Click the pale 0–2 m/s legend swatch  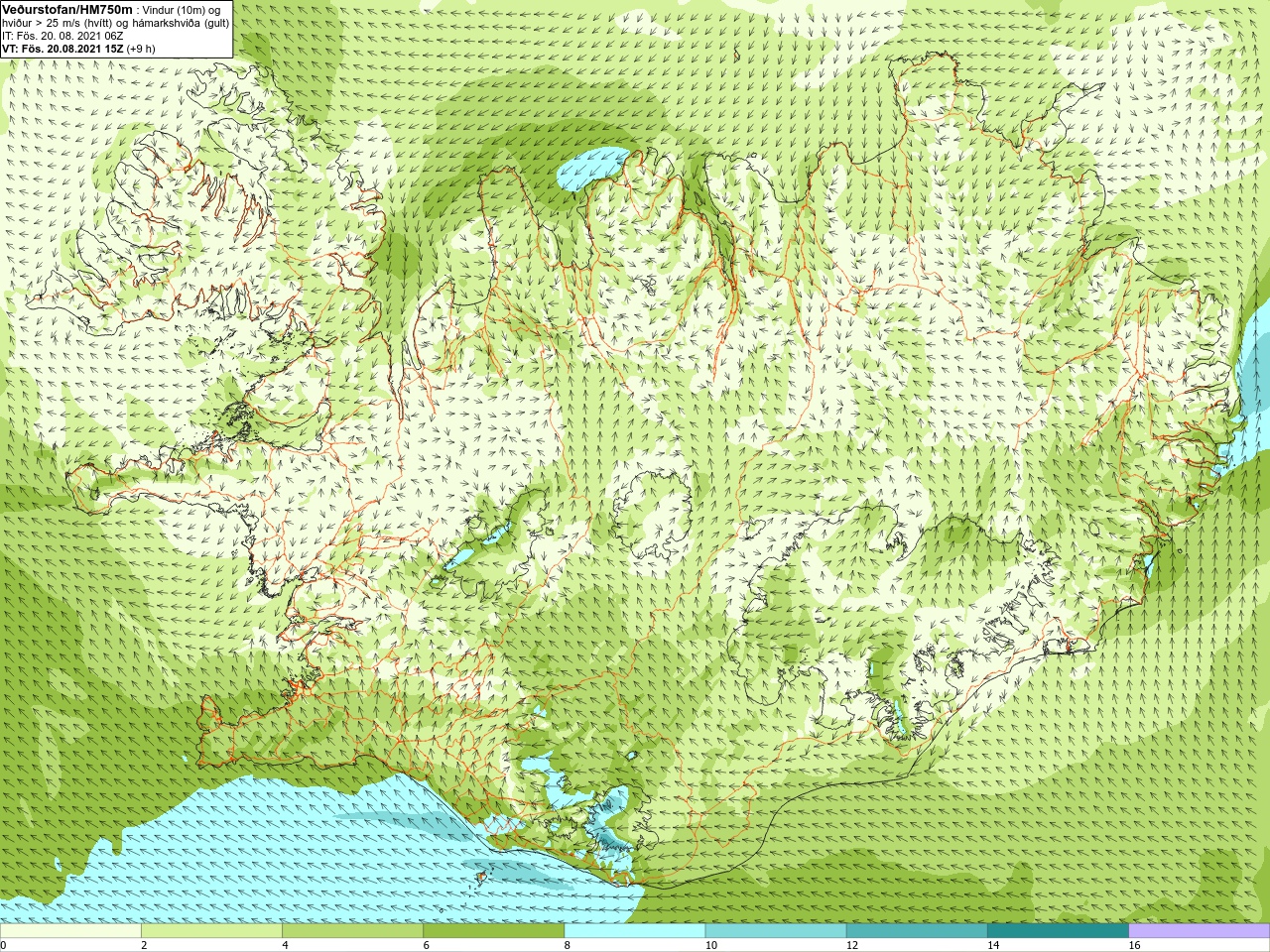tap(70, 931)
